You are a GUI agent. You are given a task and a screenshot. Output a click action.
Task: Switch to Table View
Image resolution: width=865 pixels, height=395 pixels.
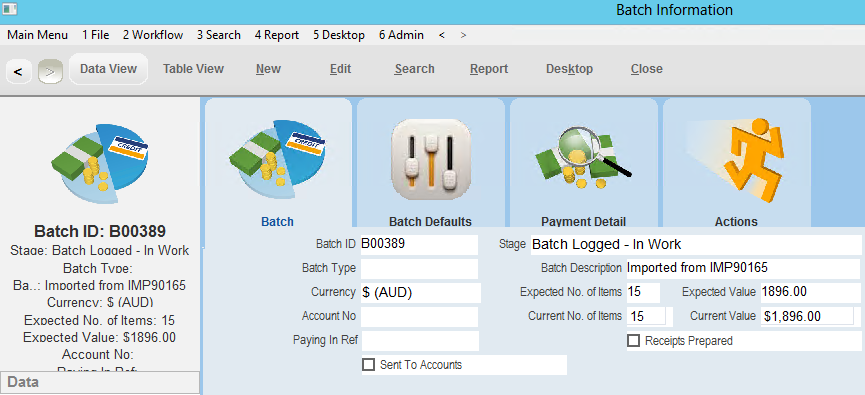click(193, 69)
